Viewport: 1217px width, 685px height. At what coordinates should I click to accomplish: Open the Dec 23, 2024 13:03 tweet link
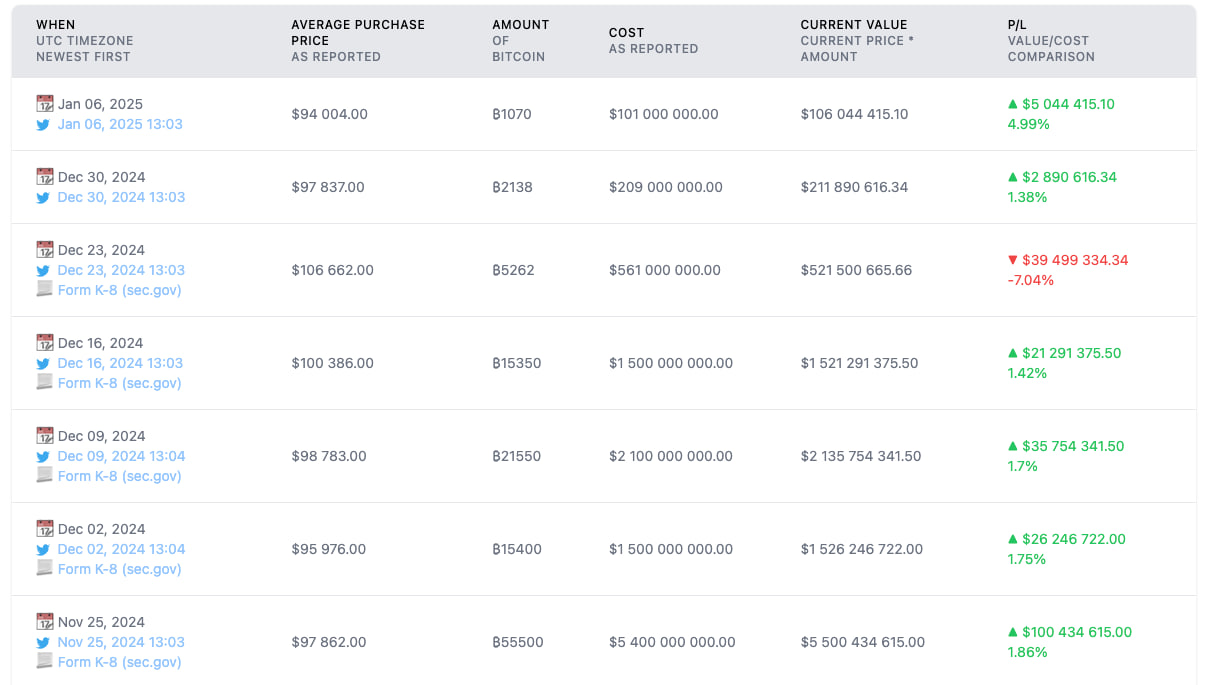(121, 270)
